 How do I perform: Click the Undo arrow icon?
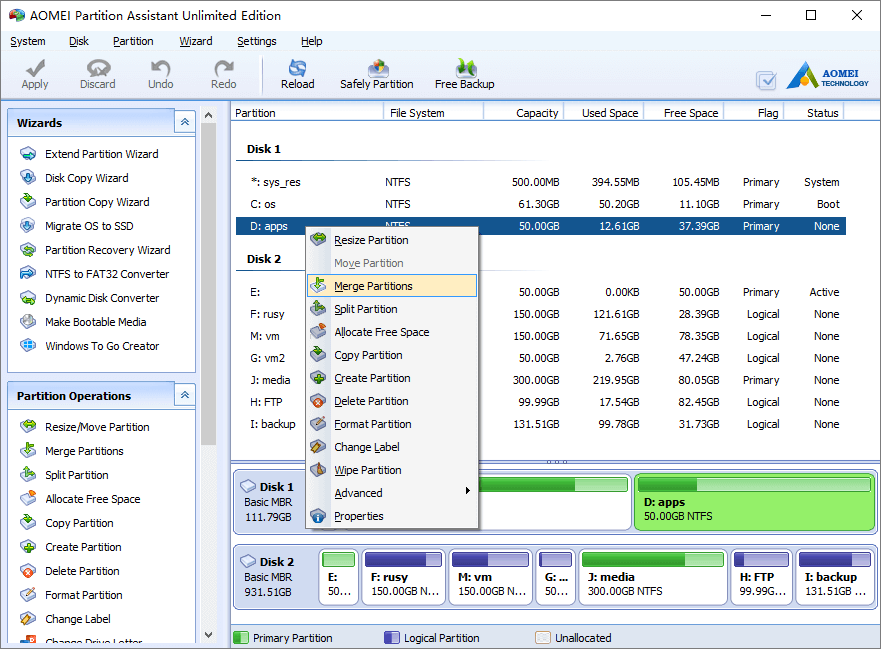(161, 69)
